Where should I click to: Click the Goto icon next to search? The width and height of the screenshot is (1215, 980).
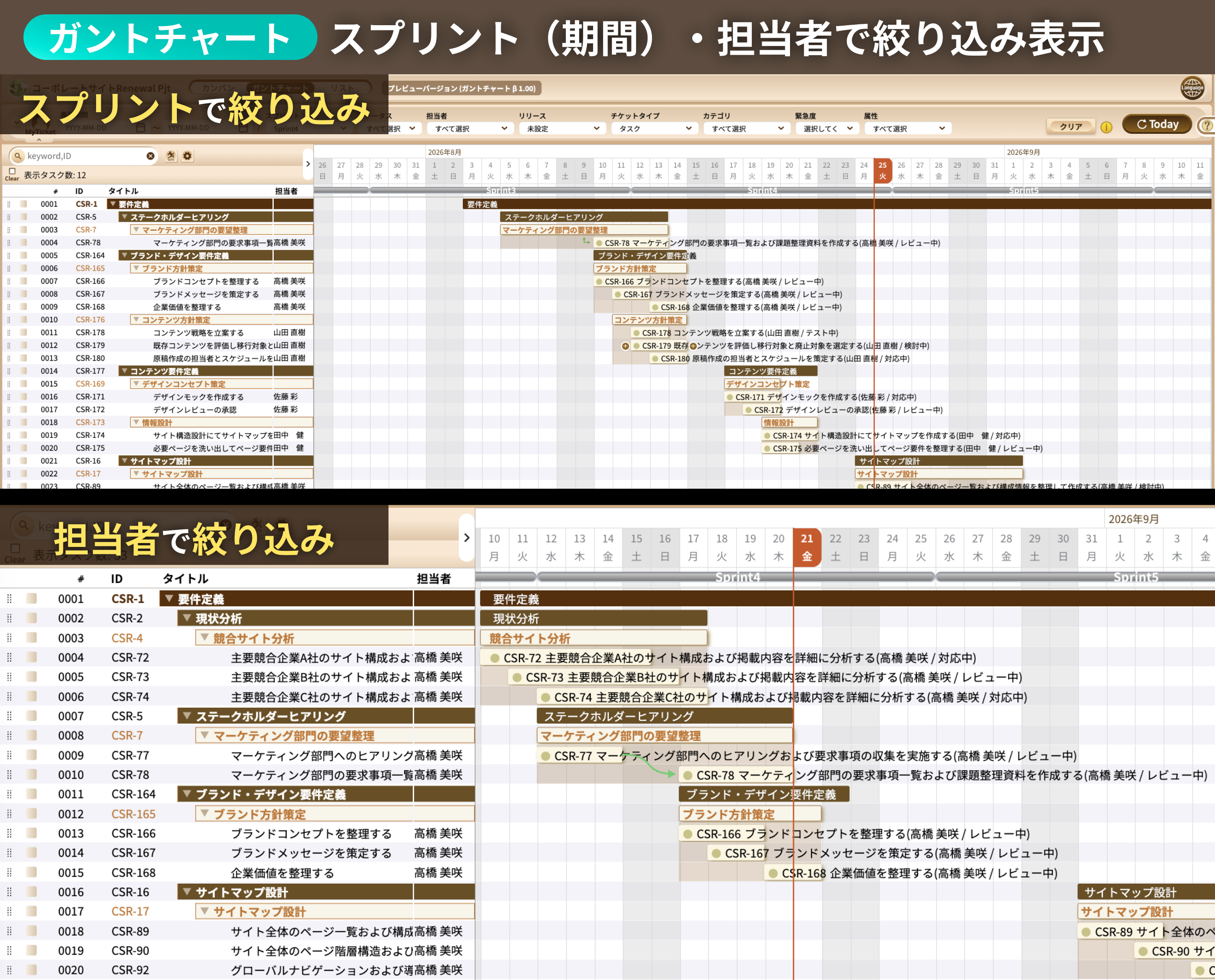170,156
